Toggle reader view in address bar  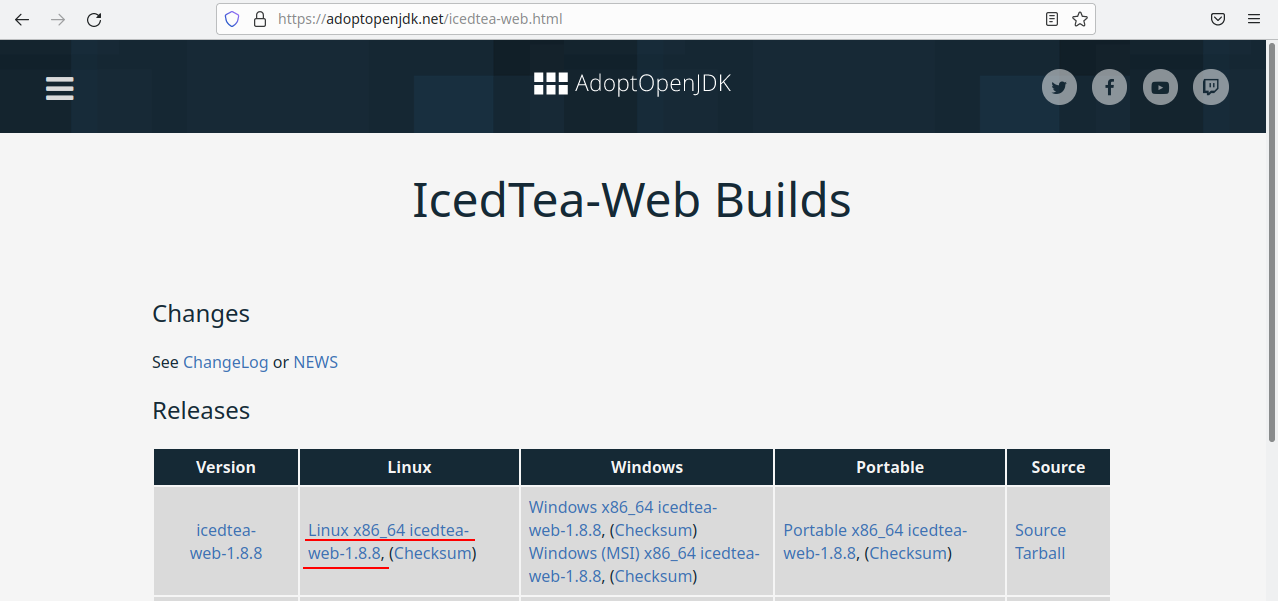pos(1052,19)
